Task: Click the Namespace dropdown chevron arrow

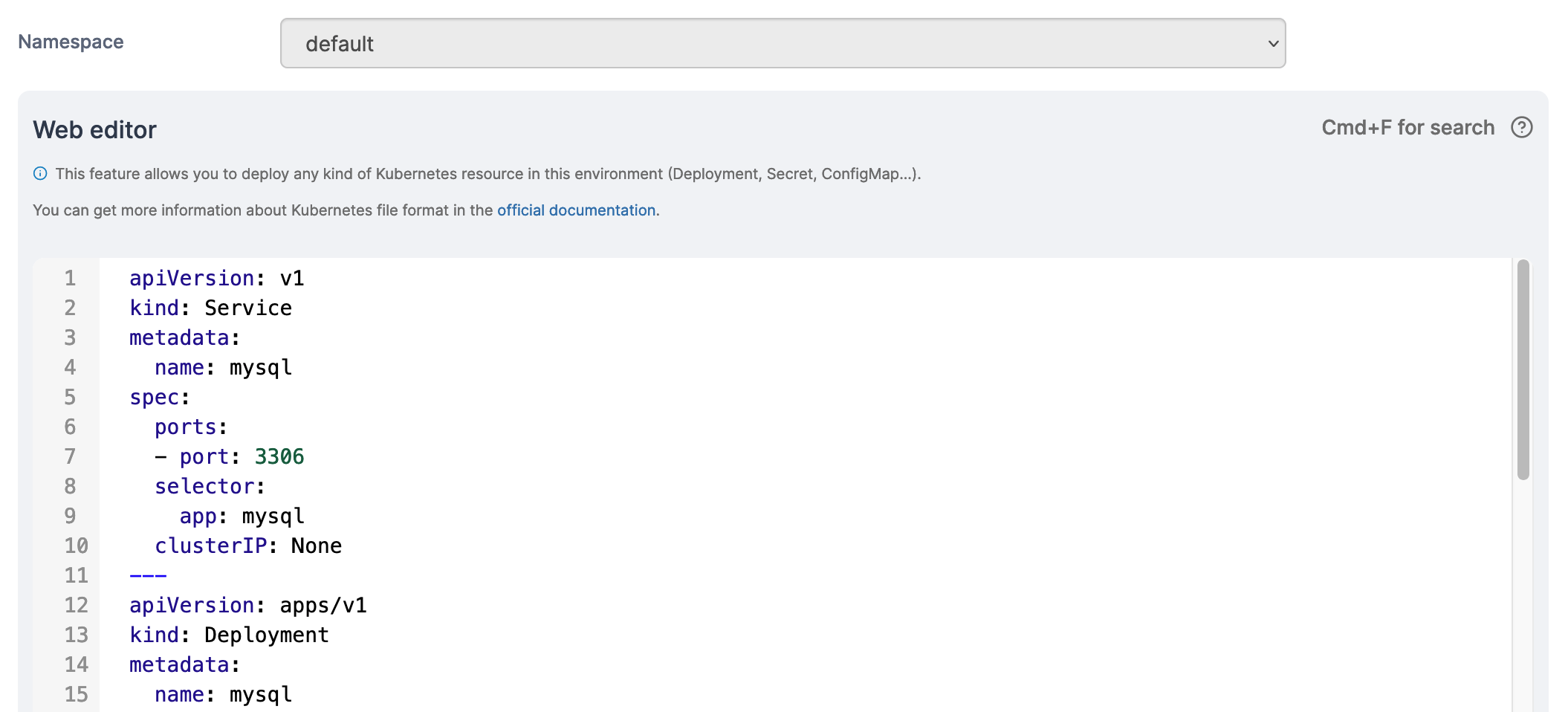Action: point(1273,44)
